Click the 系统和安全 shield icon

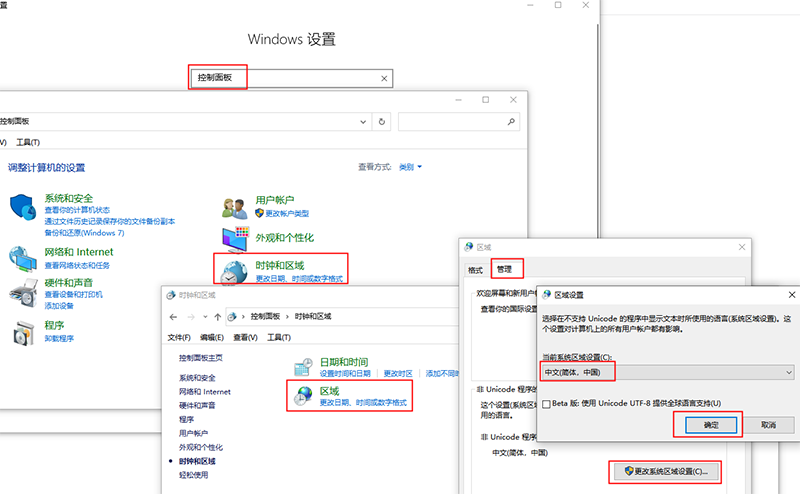coord(23,207)
